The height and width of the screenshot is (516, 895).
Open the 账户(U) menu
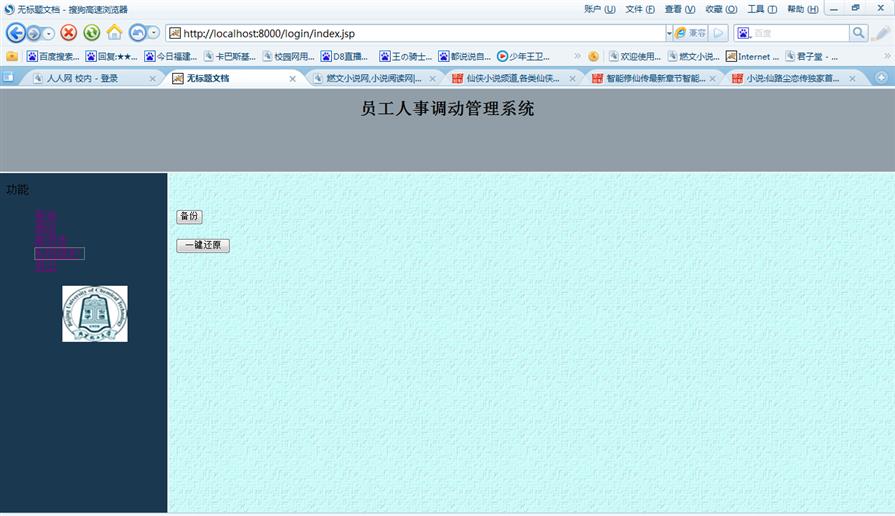pos(600,9)
